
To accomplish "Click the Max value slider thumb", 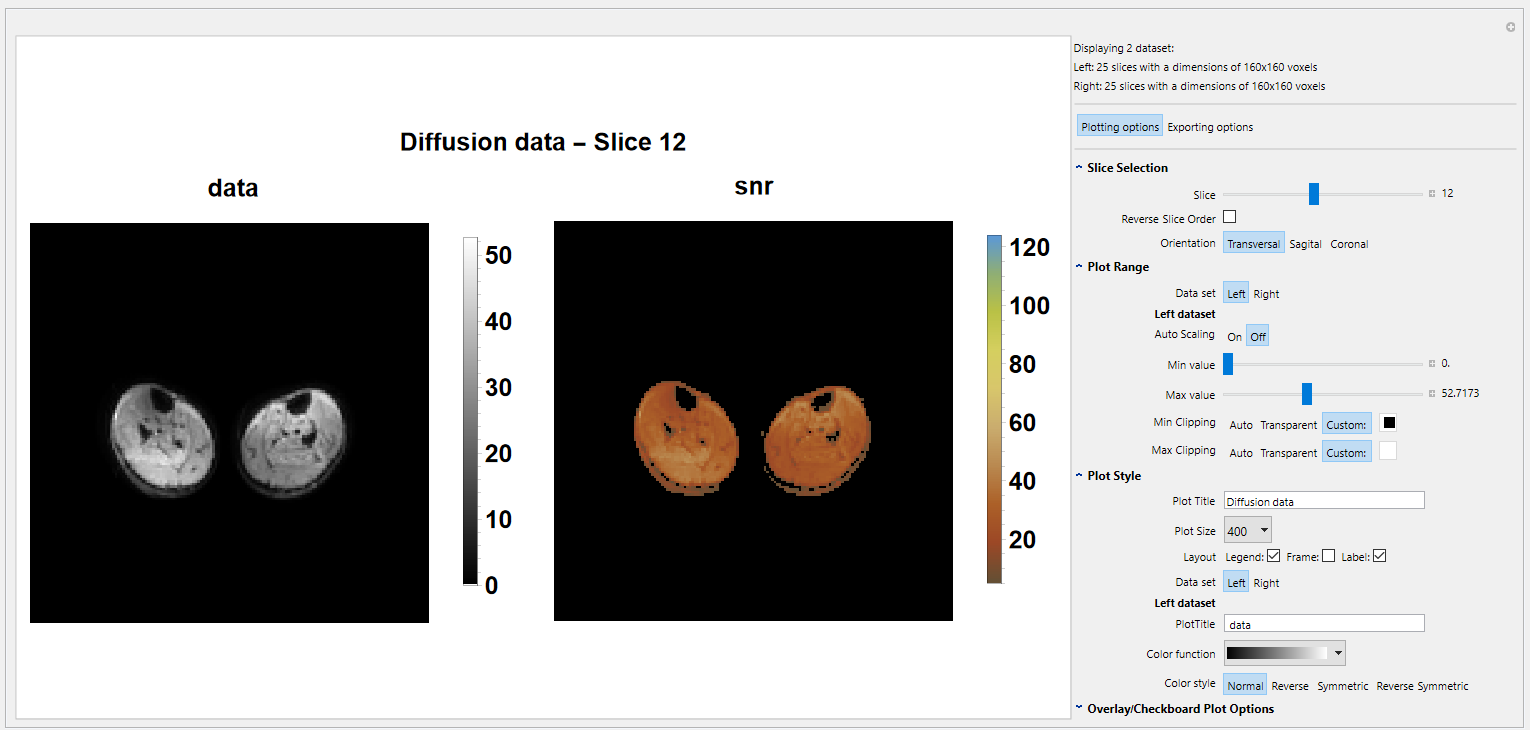I will (x=1307, y=393).
